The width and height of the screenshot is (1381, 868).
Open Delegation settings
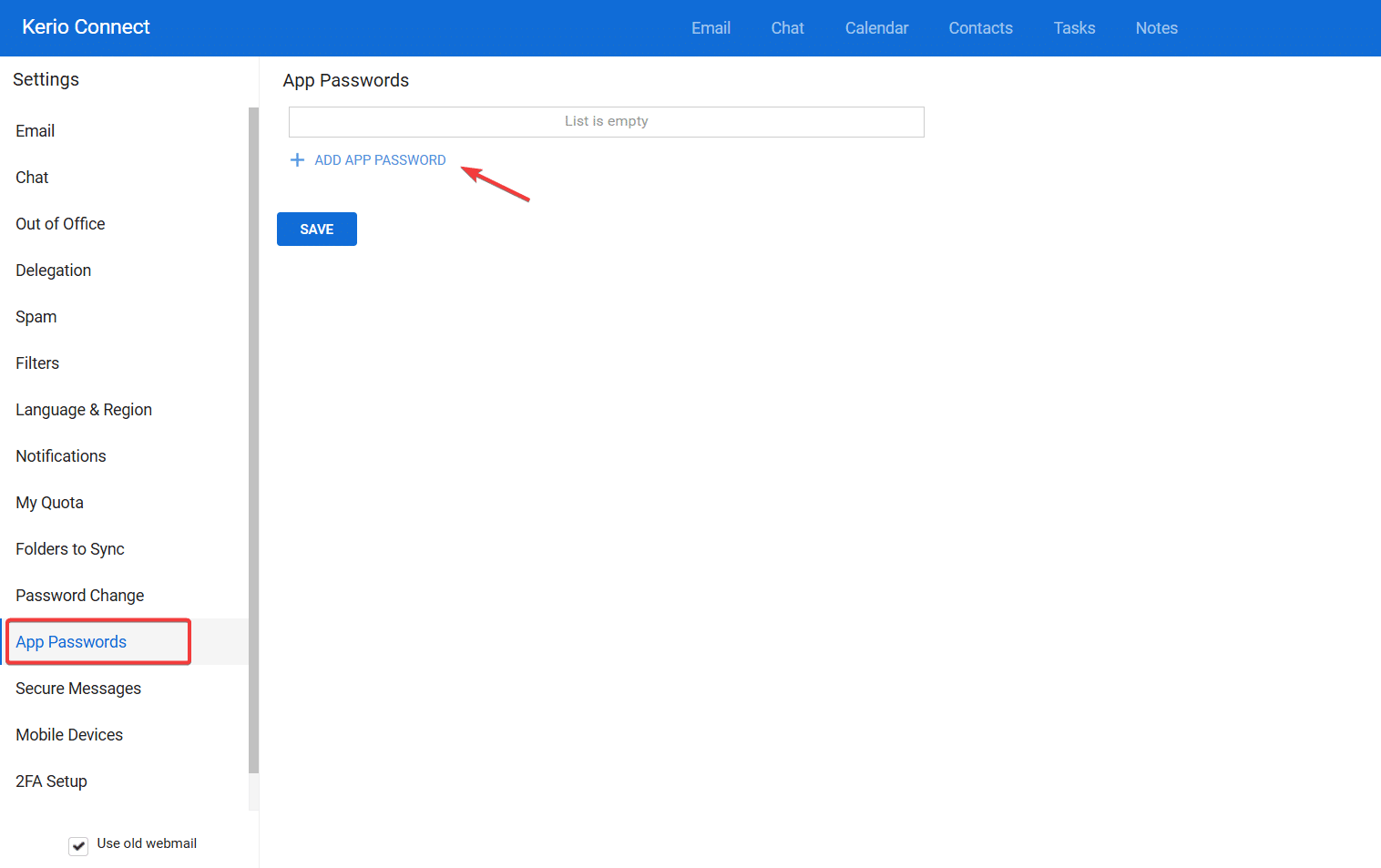coord(54,271)
